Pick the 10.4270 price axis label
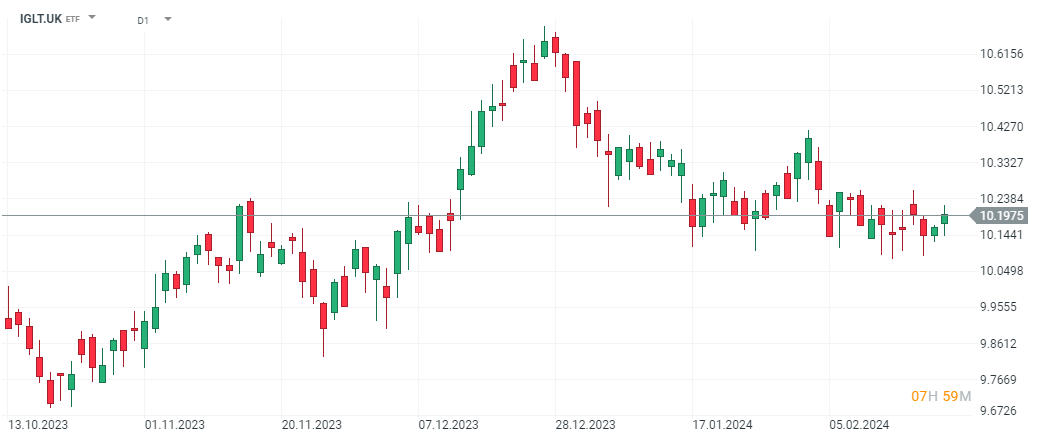 pyautogui.click(x=1001, y=126)
